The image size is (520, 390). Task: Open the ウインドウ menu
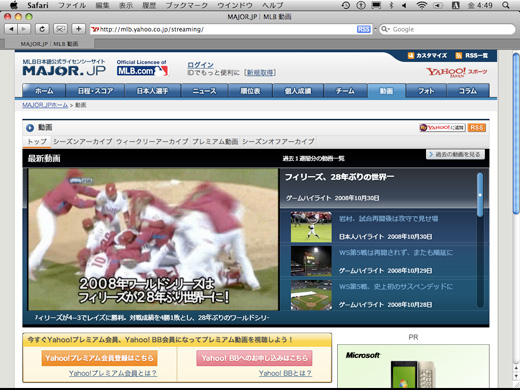235,5
